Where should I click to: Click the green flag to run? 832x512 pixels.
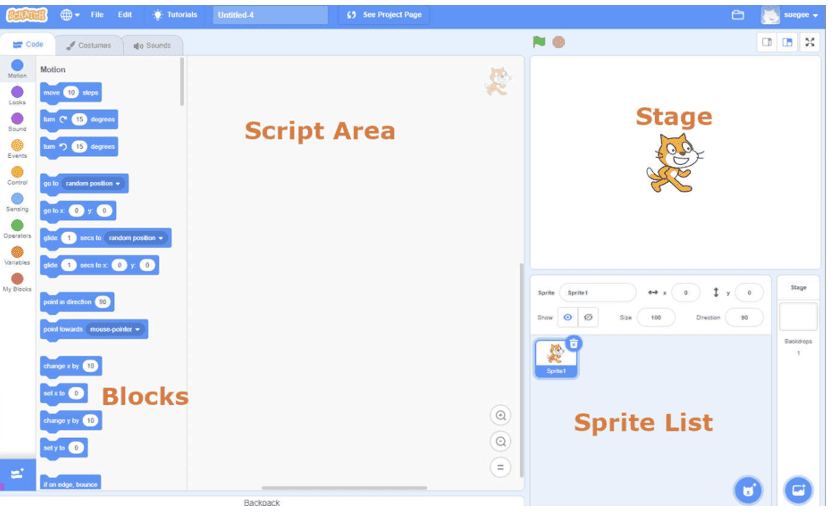[539, 42]
